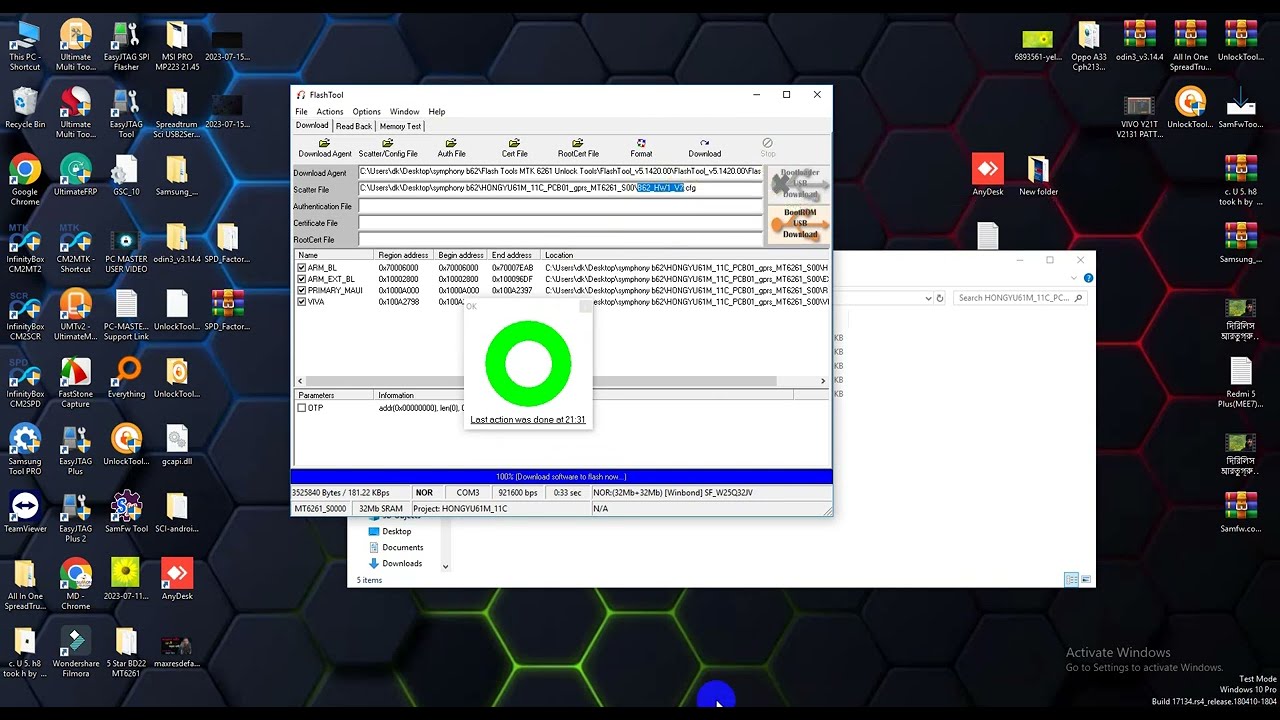Click the Scatter File path field

[x=560, y=188]
